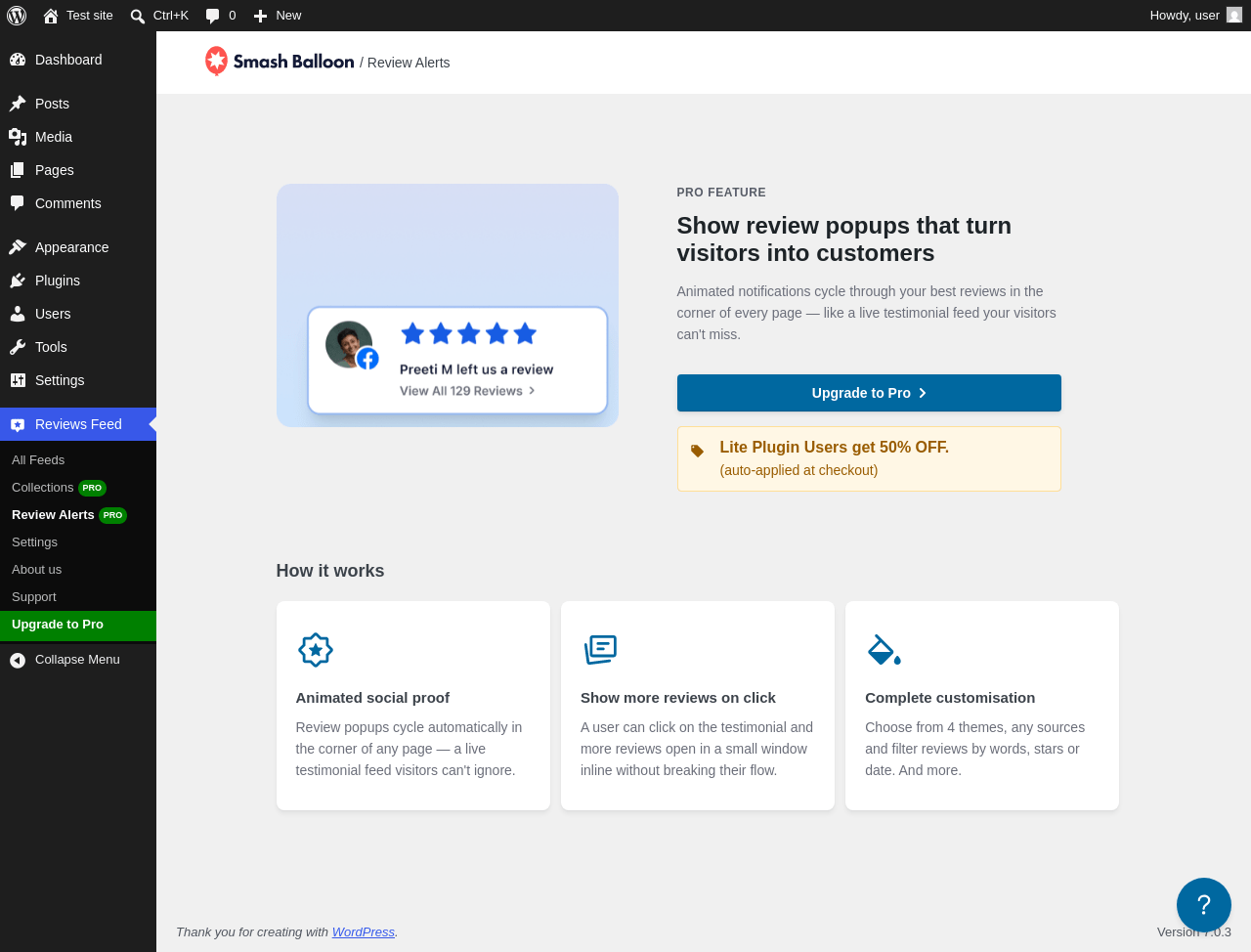Click the PRO FEATURE label
The image size is (1251, 952).
(721, 193)
